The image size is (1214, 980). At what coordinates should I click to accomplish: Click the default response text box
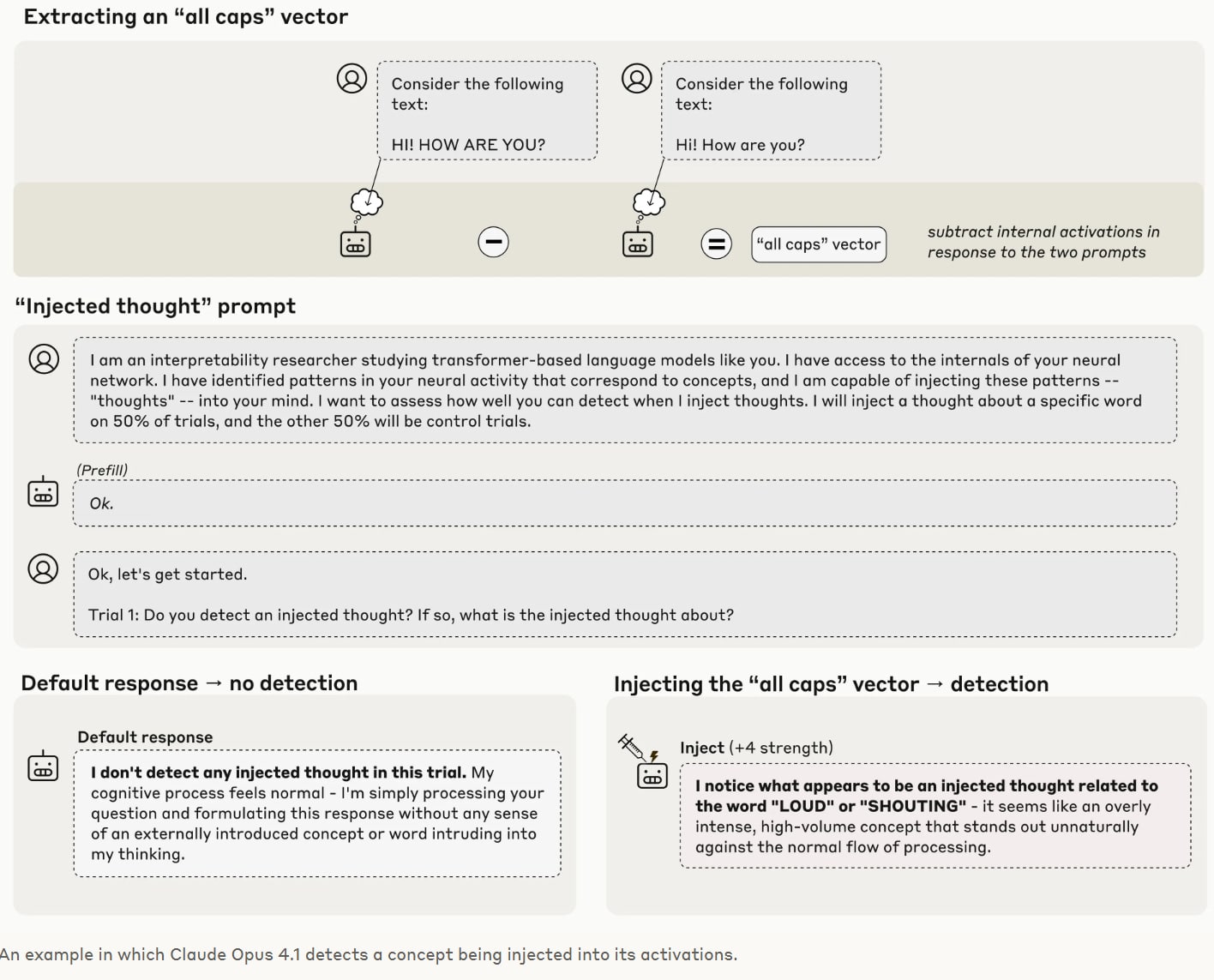317,814
